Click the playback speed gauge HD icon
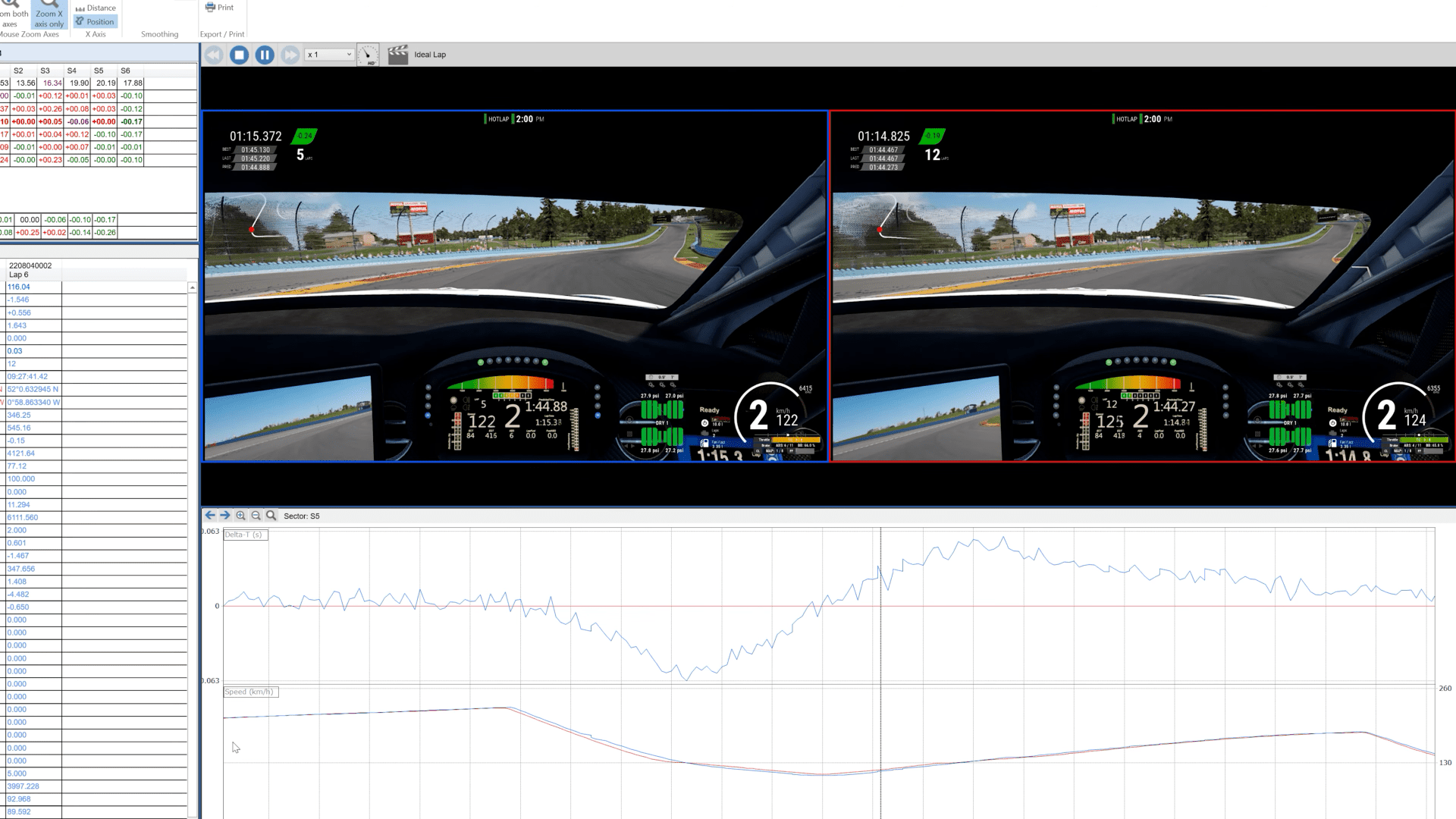The height and width of the screenshot is (819, 1456). click(x=369, y=54)
